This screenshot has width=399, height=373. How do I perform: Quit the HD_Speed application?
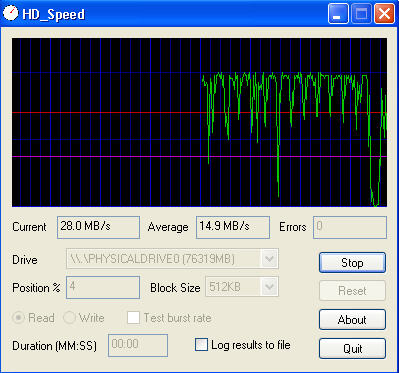[352, 349]
